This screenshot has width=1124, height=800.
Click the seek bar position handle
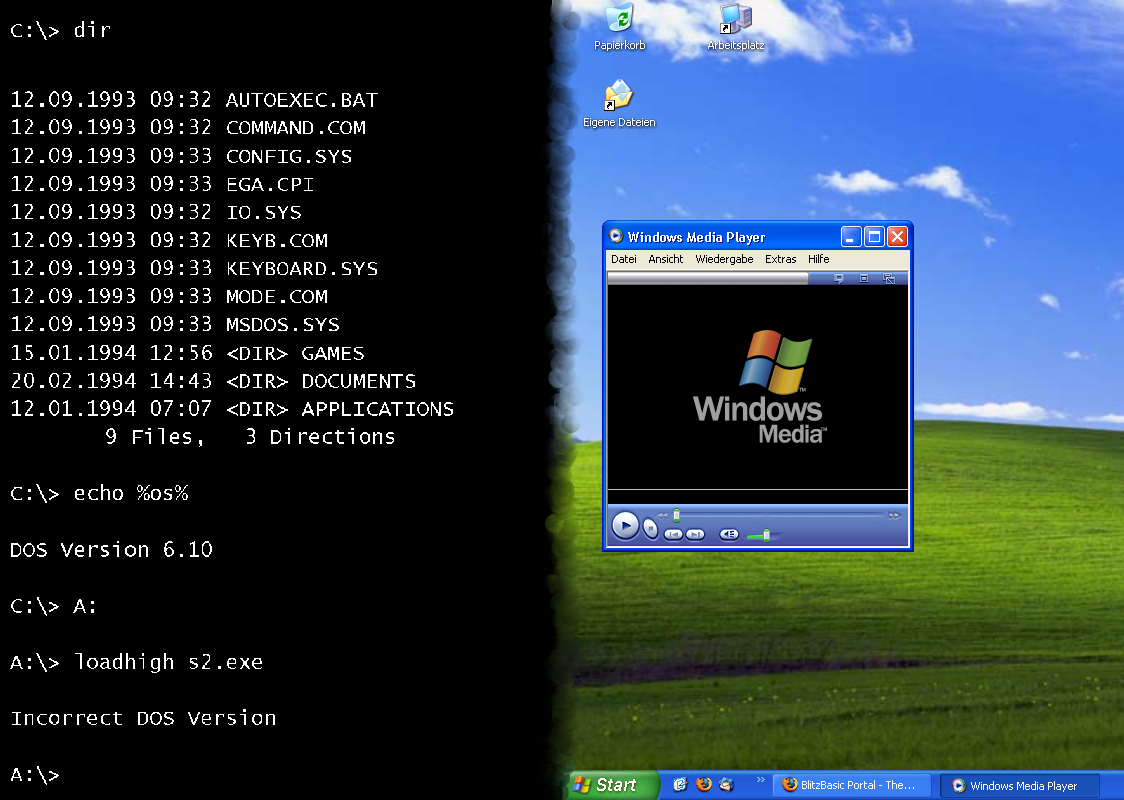pyautogui.click(x=676, y=515)
